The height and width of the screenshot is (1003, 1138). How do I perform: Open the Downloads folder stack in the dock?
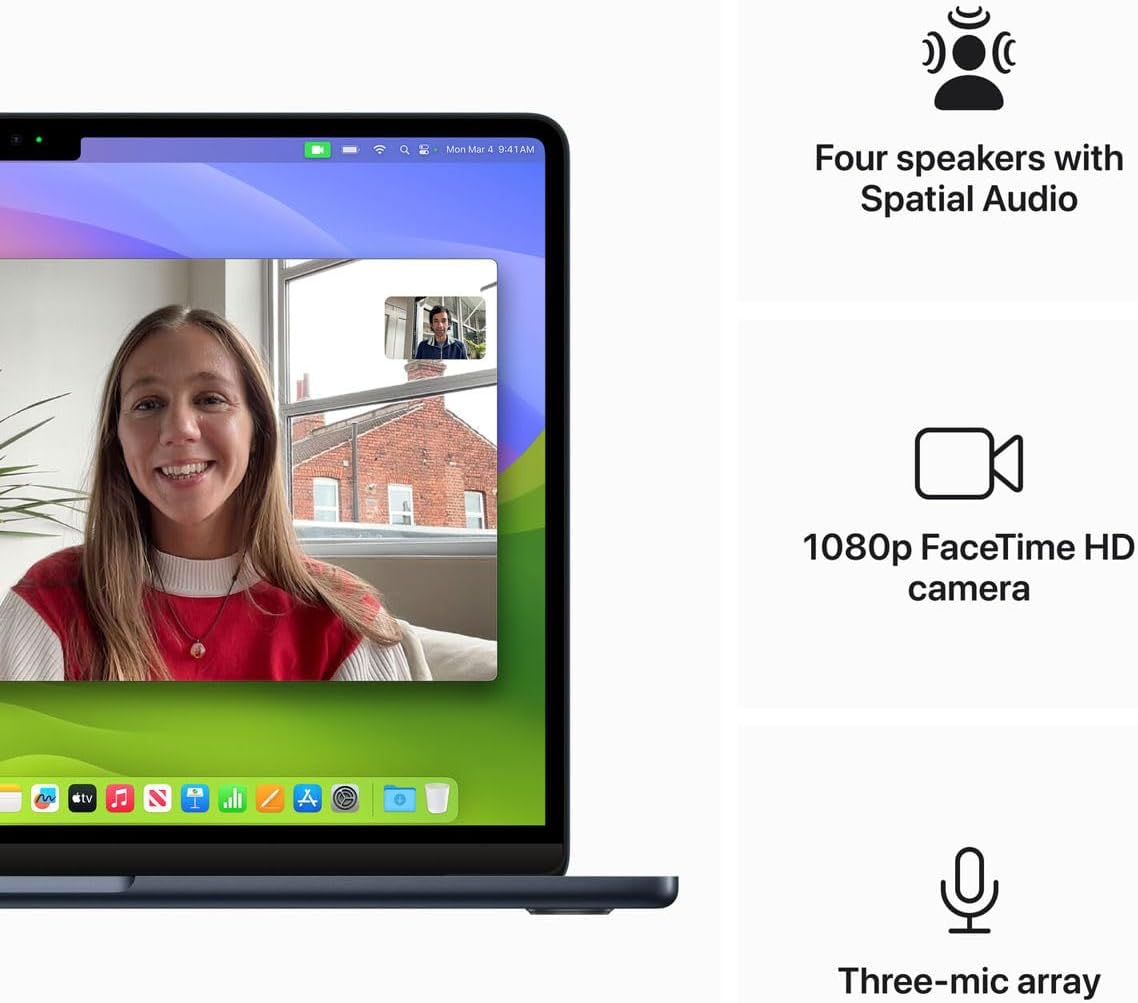[399, 798]
